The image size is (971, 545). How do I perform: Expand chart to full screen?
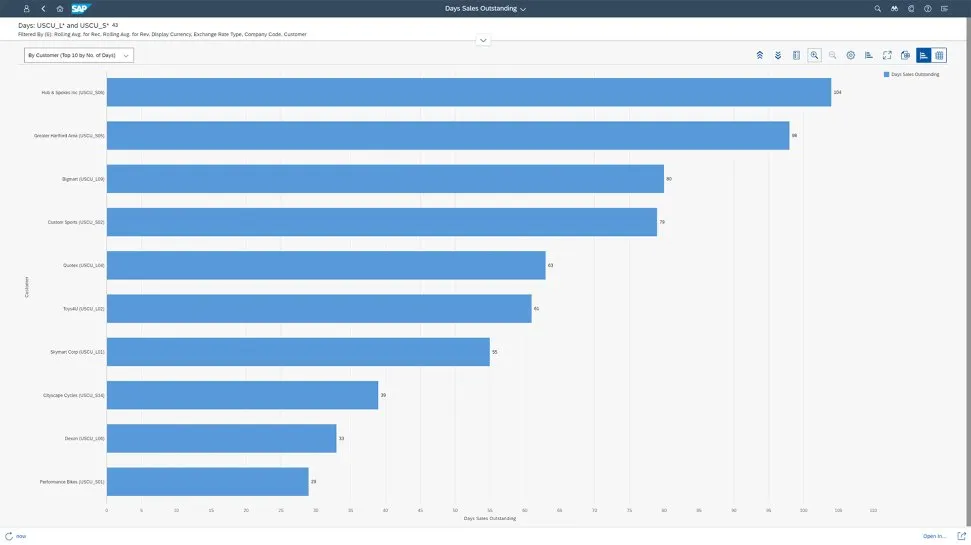point(887,55)
